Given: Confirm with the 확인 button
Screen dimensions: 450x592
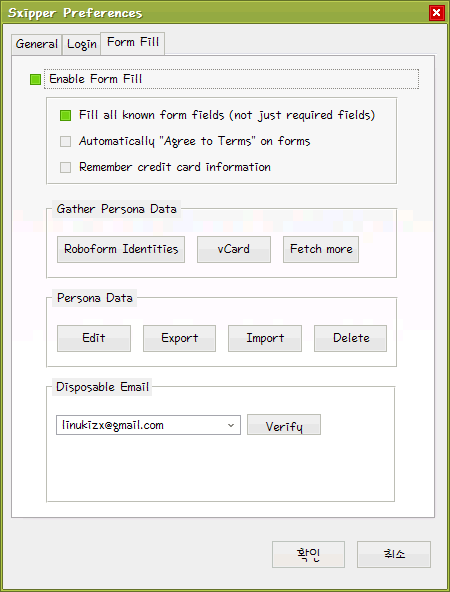Looking at the screenshot, I should (x=308, y=554).
